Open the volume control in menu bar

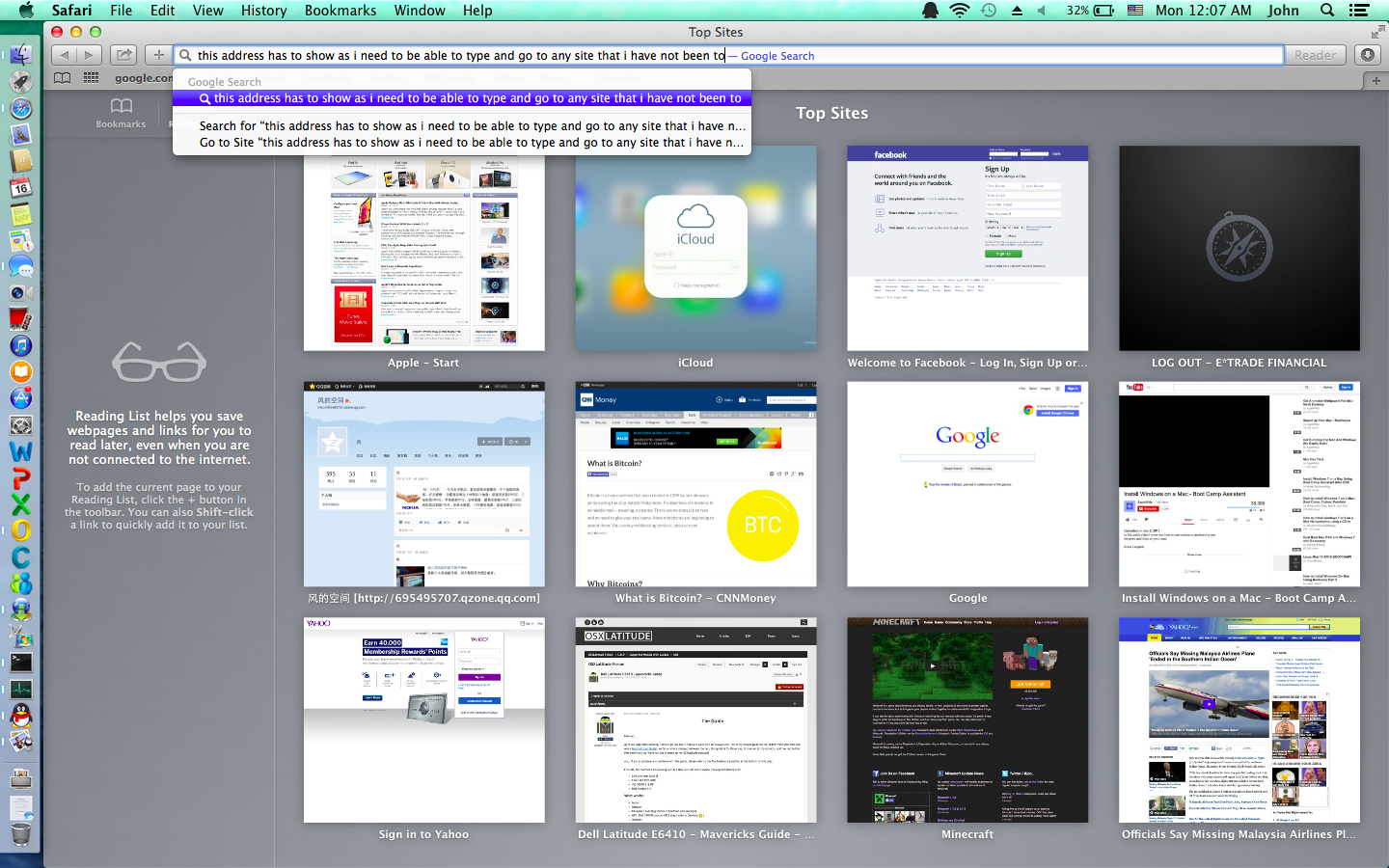pos(1042,11)
